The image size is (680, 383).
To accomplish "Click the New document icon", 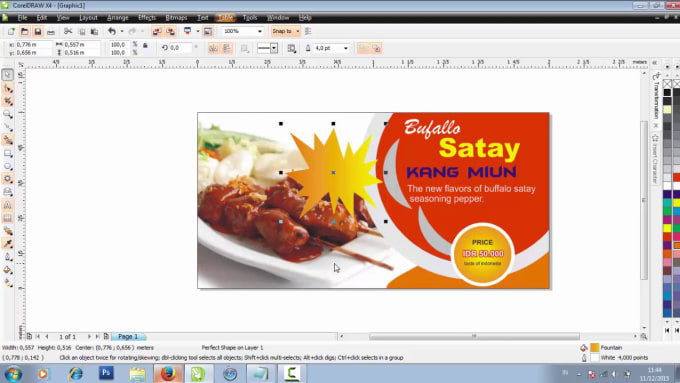I will 11,31.
